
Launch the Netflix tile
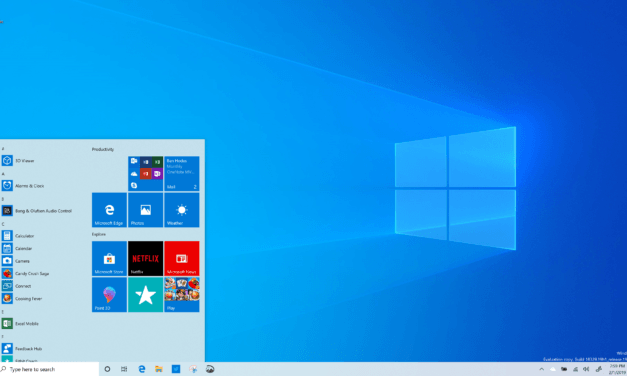(x=146, y=258)
